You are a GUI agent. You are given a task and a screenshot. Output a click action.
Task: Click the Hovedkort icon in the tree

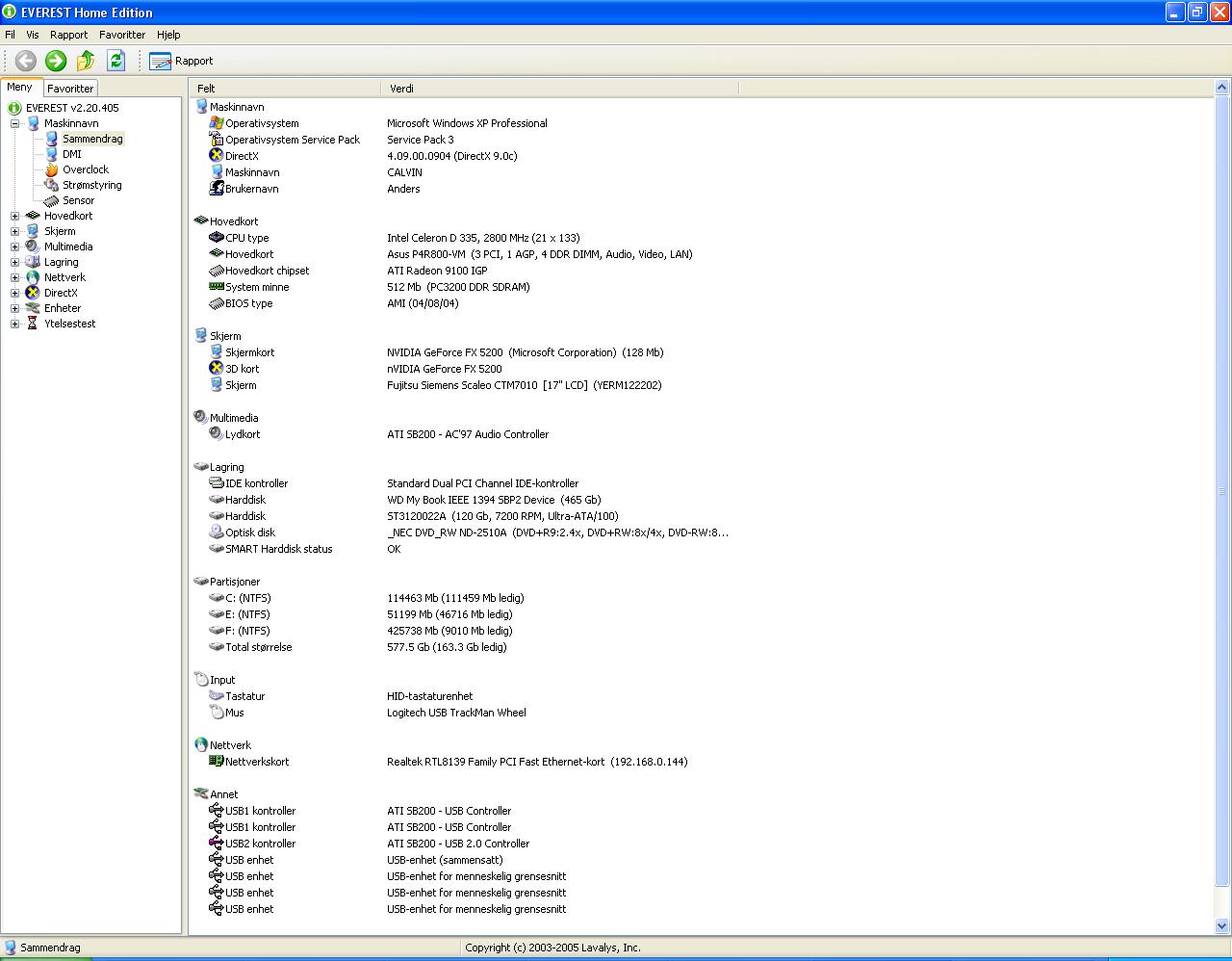coord(33,216)
